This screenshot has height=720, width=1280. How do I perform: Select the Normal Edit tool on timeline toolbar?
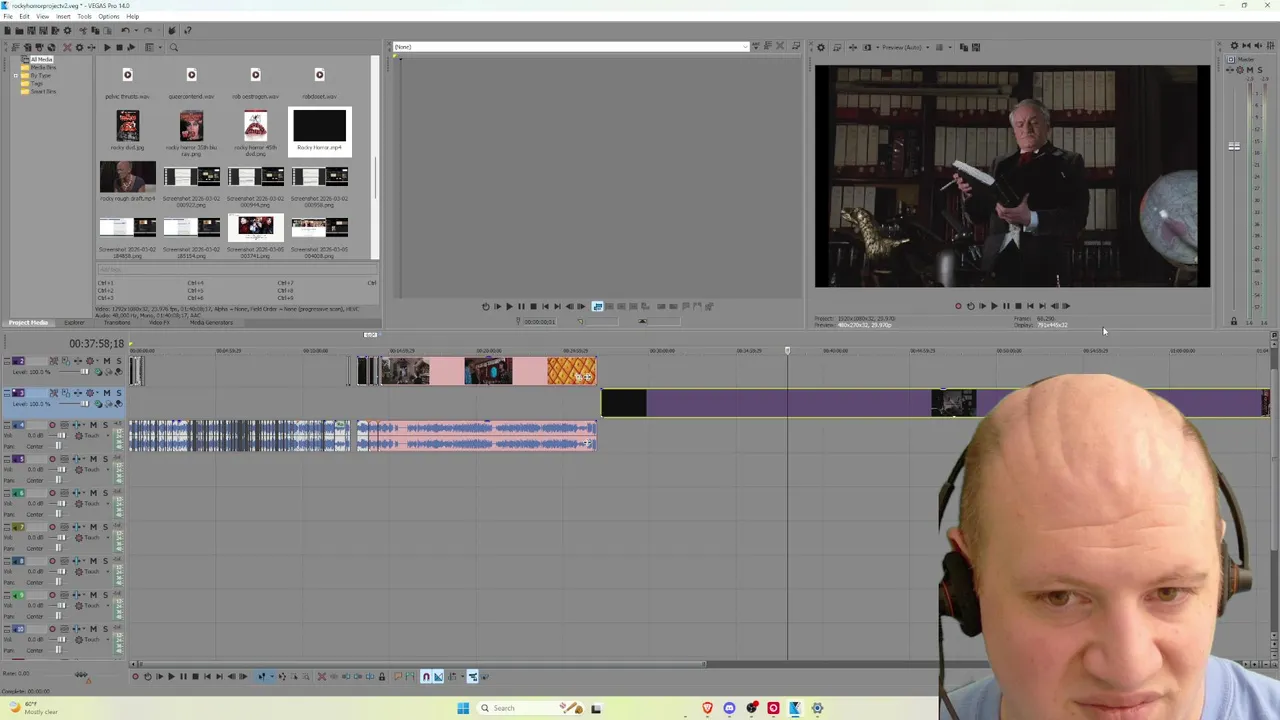[262, 677]
